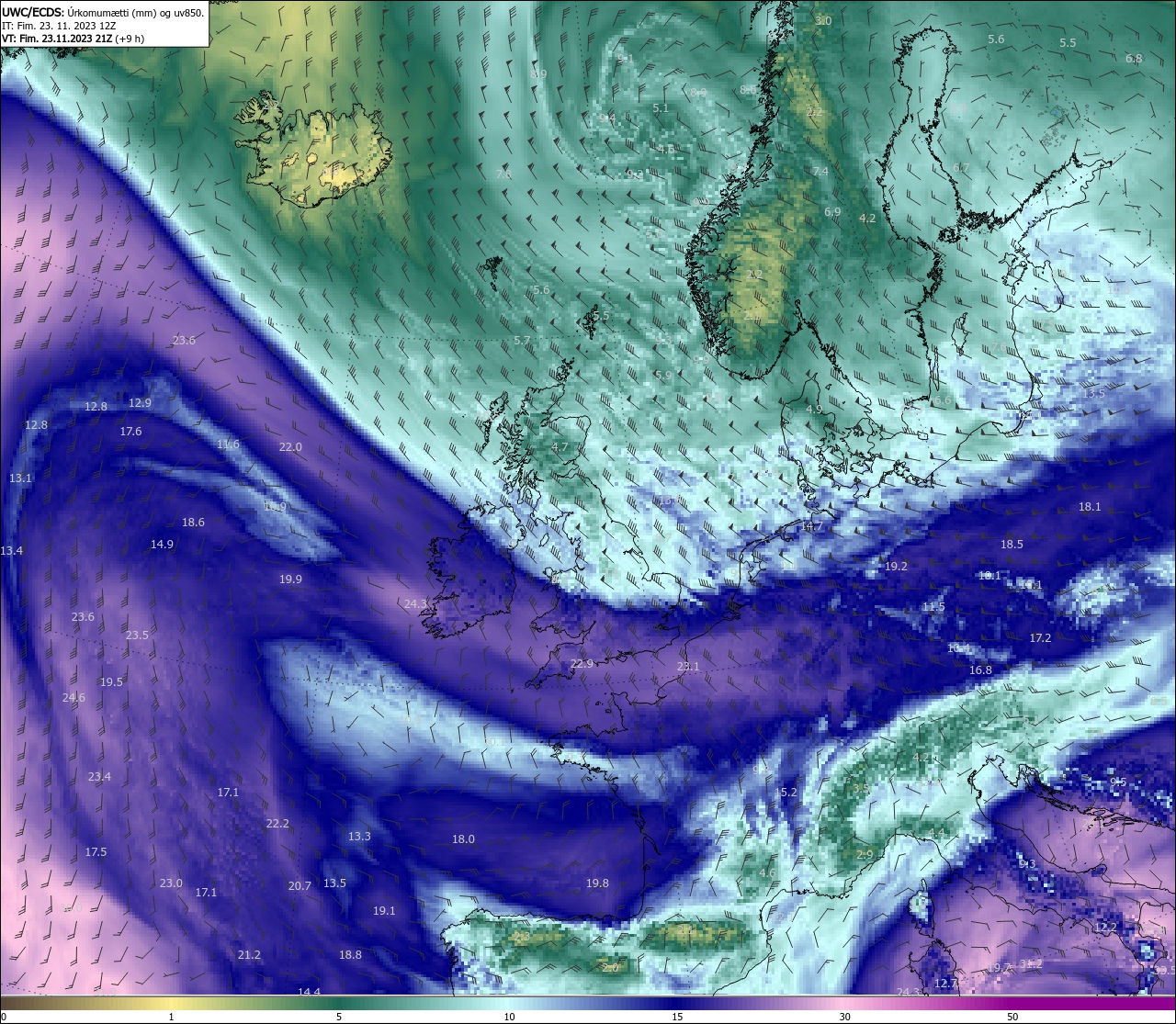Click the map value "17.5"
The height and width of the screenshot is (1024, 1176).
click(x=96, y=851)
